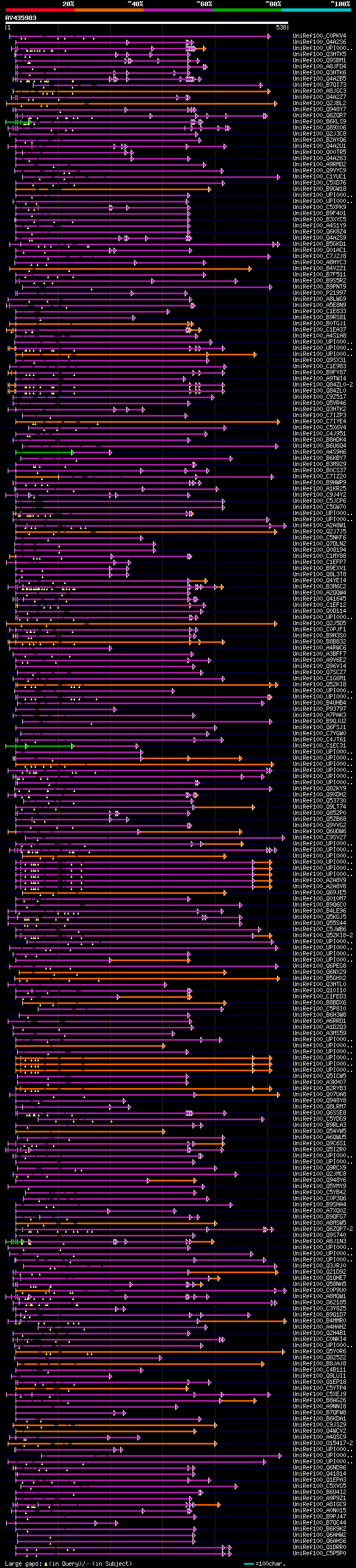The image size is (356, 1568).
Task: Choose the UniRef100_B9Q6C0 label
Action: (319, 904)
